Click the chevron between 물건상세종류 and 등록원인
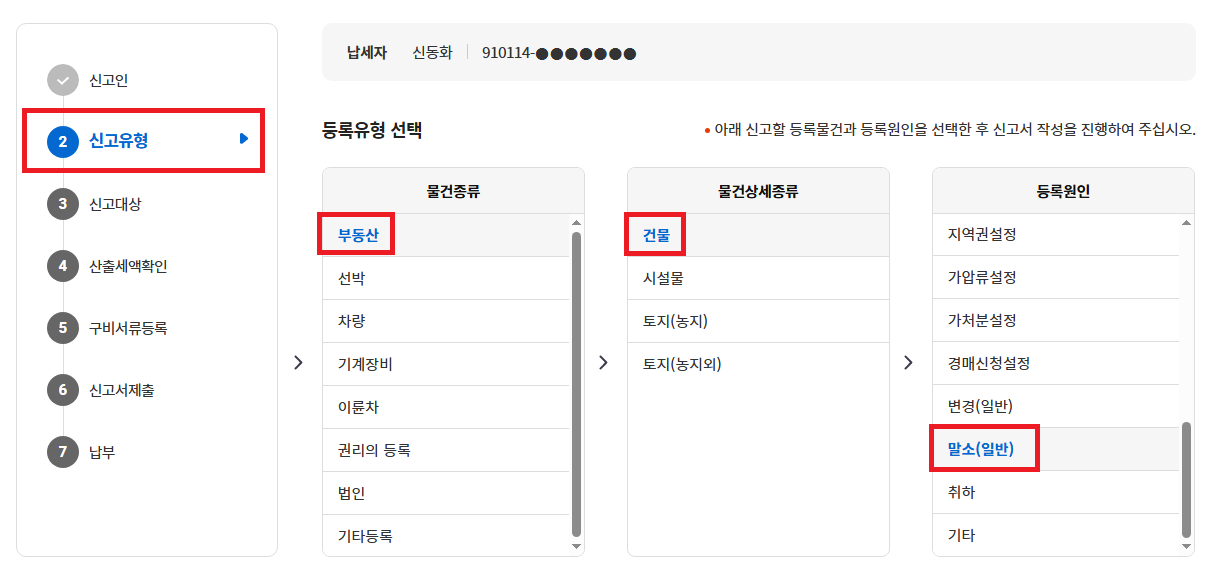 pos(909,363)
